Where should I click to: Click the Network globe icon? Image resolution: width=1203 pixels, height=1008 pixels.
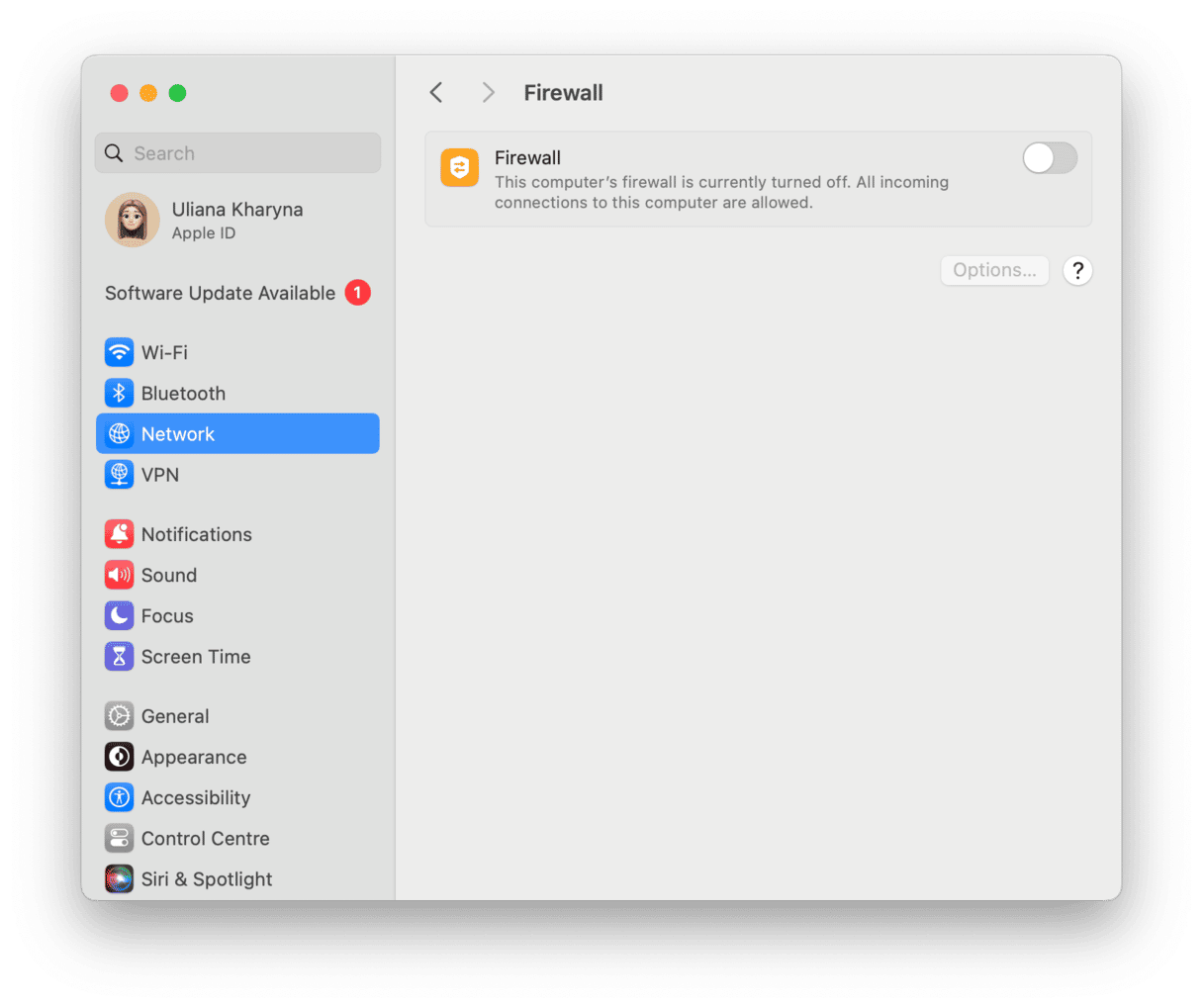point(120,433)
